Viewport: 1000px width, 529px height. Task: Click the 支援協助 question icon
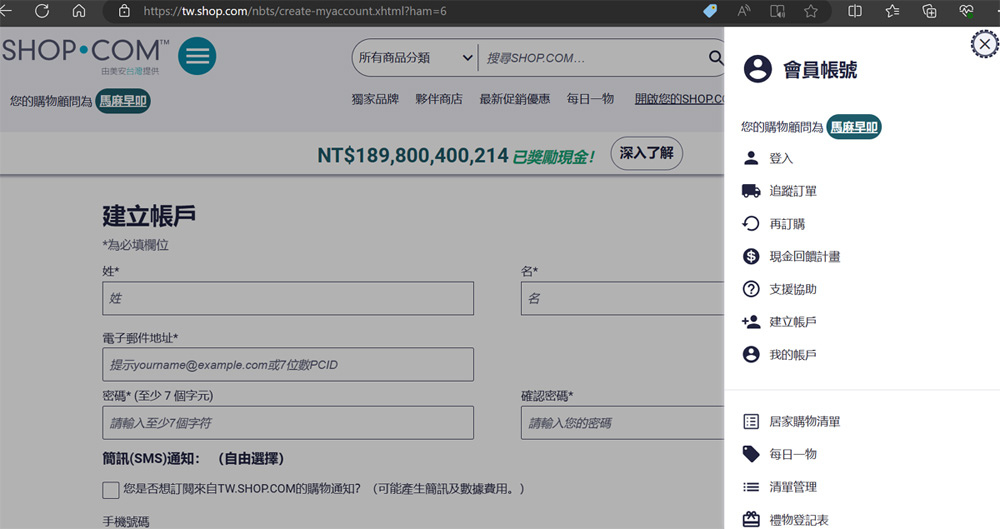751,289
